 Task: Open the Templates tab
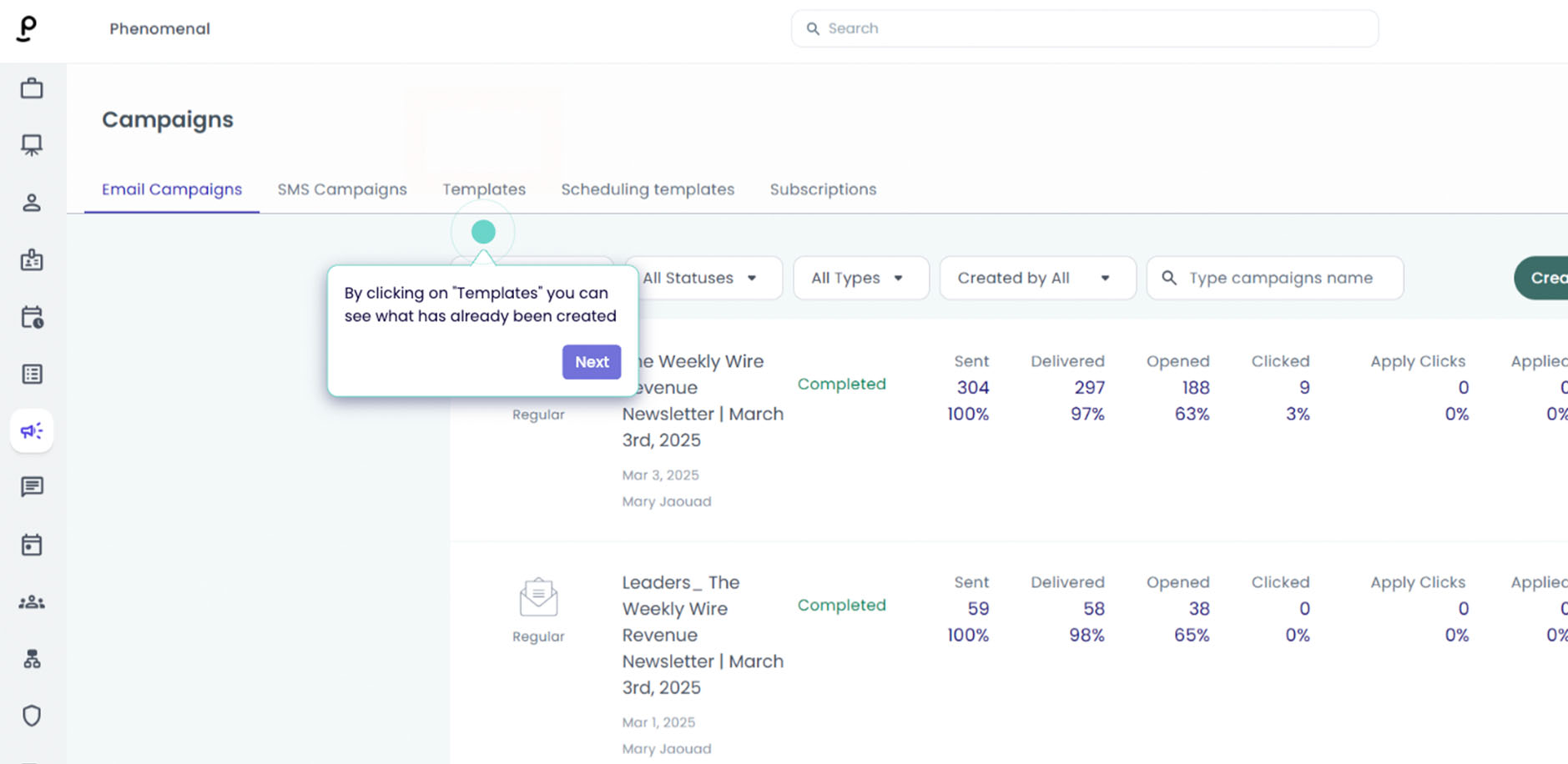click(x=484, y=189)
